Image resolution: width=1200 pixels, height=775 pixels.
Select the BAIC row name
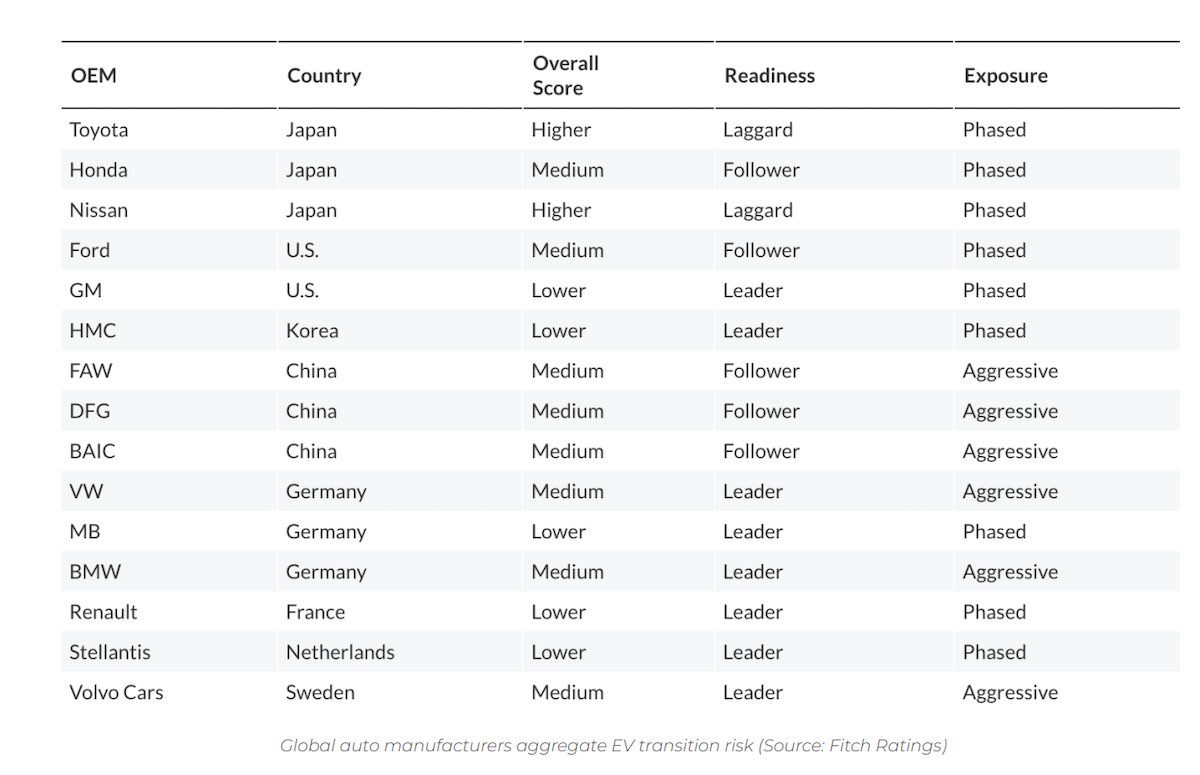(x=92, y=451)
